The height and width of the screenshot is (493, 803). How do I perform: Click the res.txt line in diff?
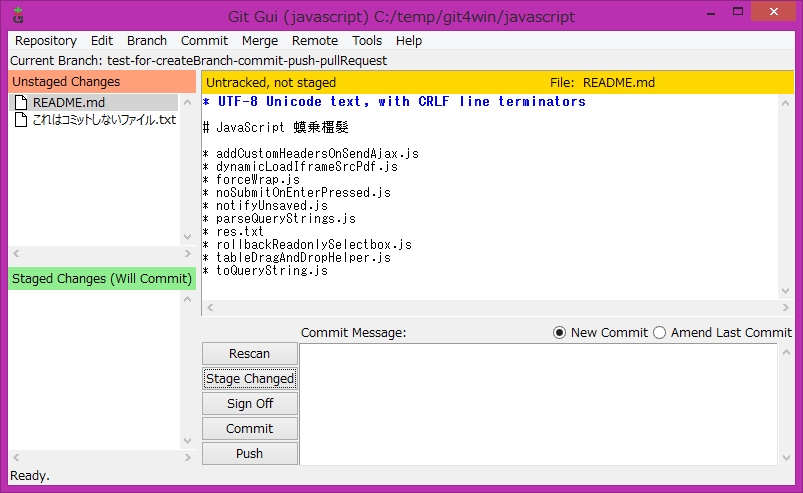[x=233, y=231]
